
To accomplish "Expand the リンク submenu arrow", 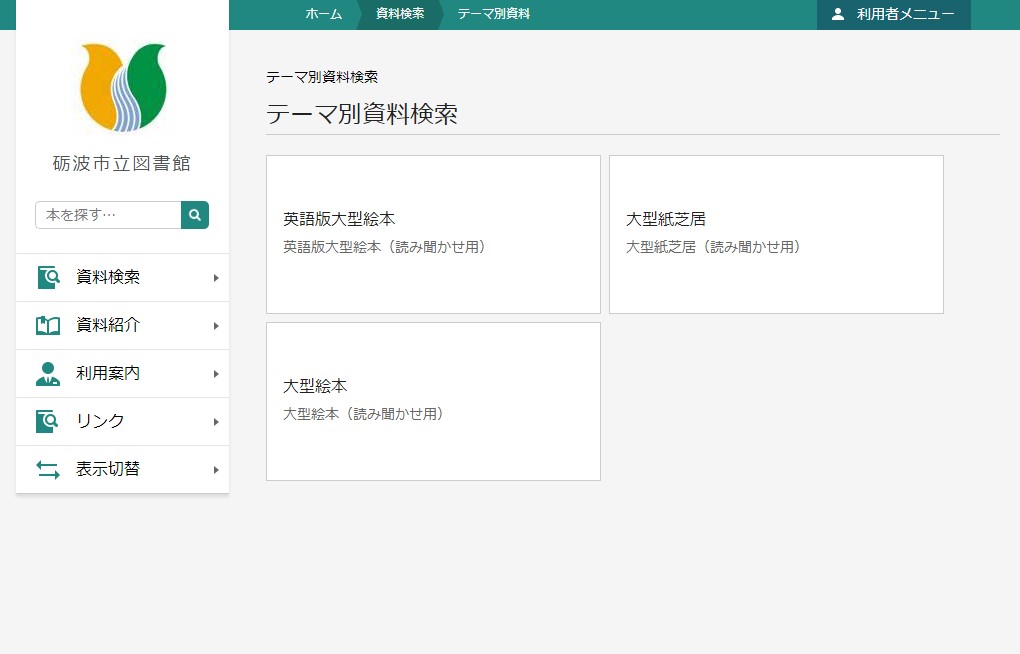I will coord(216,422).
